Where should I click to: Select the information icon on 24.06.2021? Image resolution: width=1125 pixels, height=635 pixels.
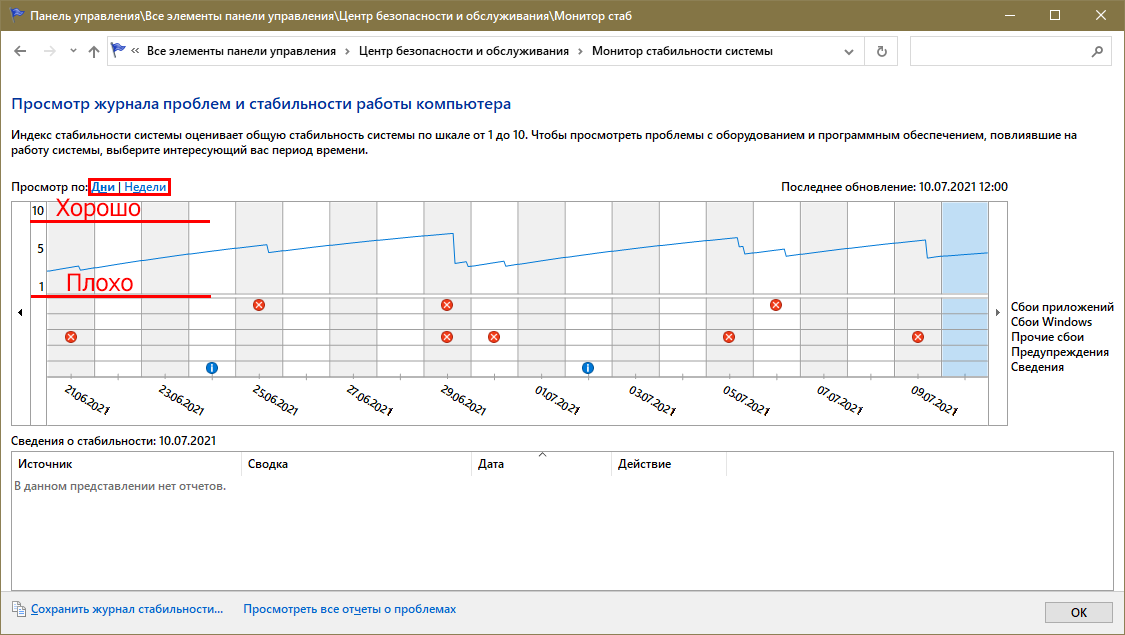(x=211, y=368)
